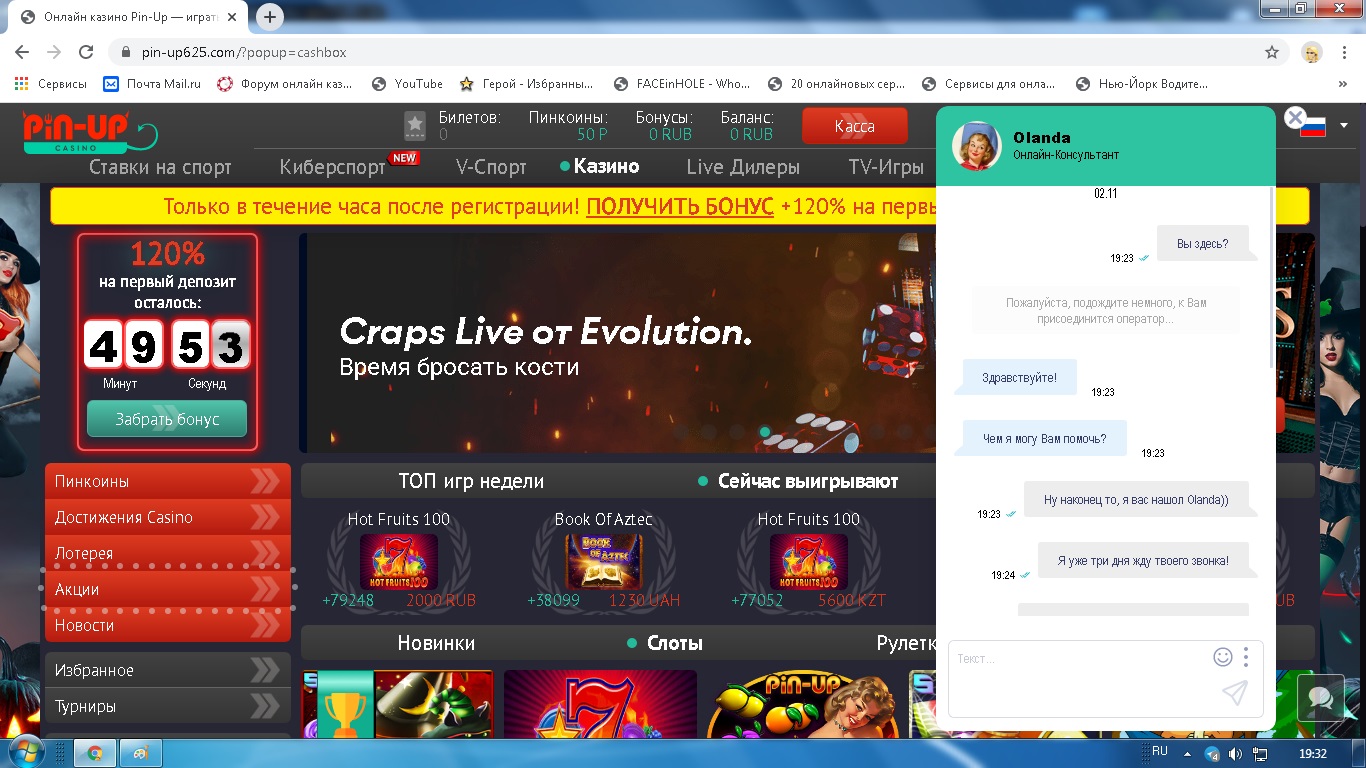The image size is (1366, 768).
Task: Open chat options three-dots menu
Action: point(1246,657)
